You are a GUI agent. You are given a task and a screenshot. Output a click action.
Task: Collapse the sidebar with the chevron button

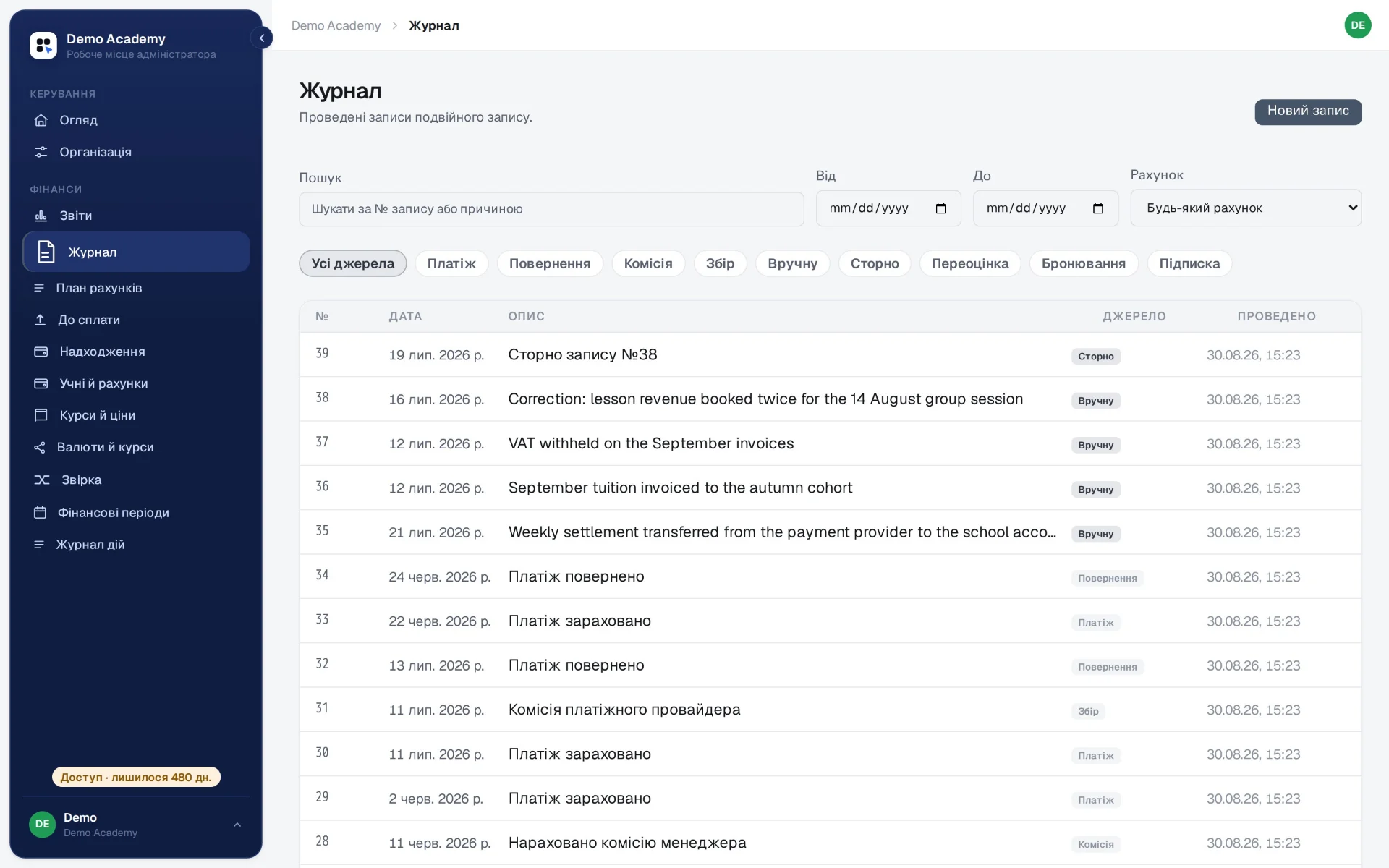click(x=262, y=38)
